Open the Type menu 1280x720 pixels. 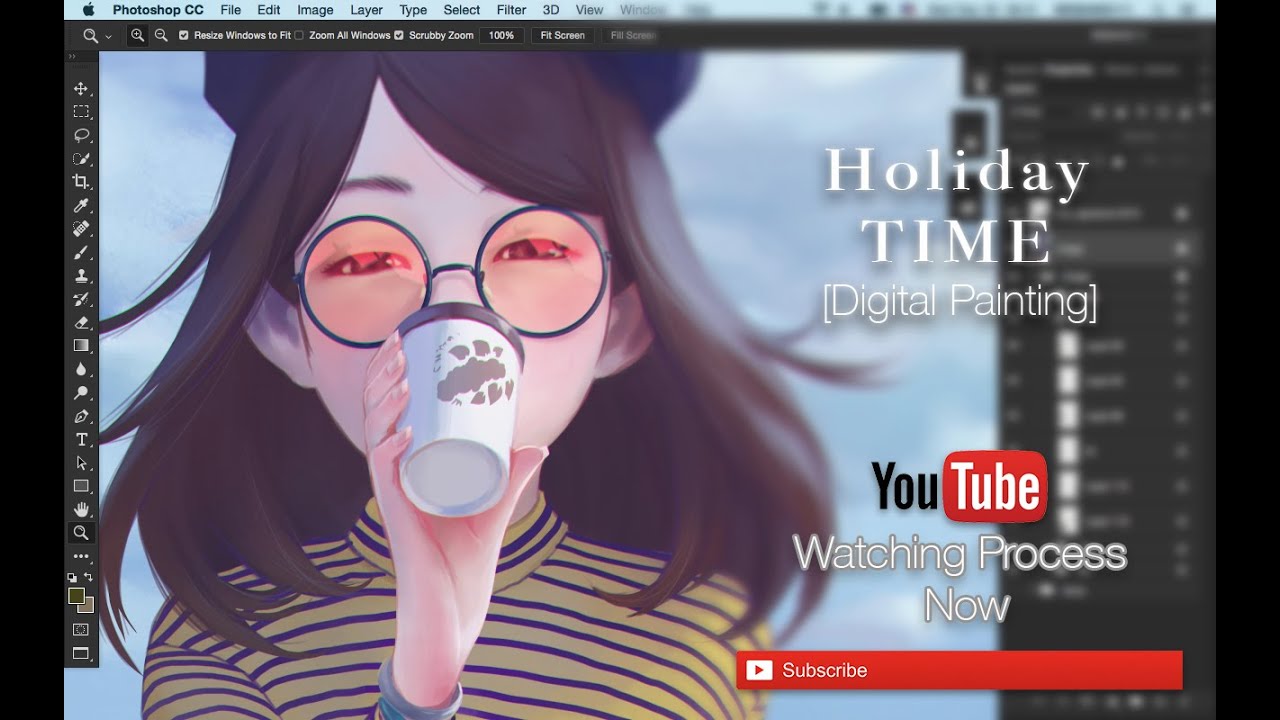(x=413, y=10)
